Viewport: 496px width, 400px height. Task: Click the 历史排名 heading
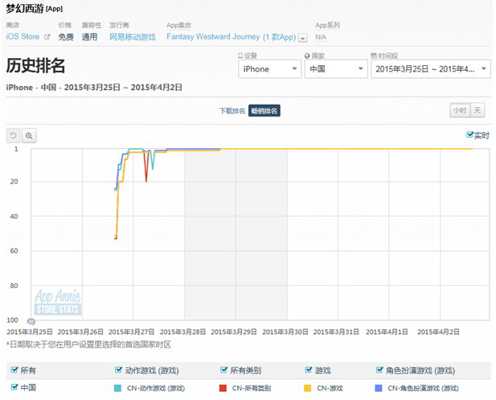click(x=35, y=66)
